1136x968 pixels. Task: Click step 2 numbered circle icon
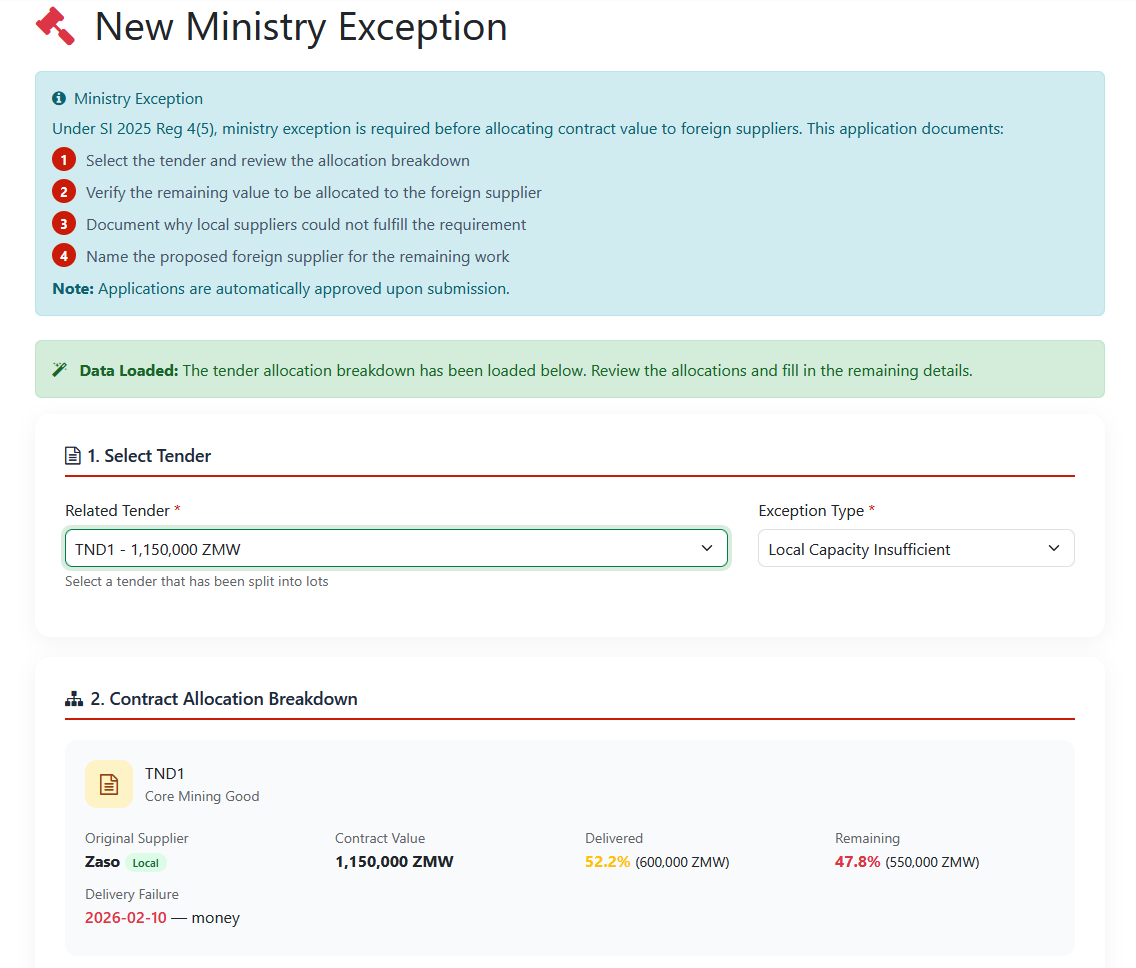(x=64, y=191)
